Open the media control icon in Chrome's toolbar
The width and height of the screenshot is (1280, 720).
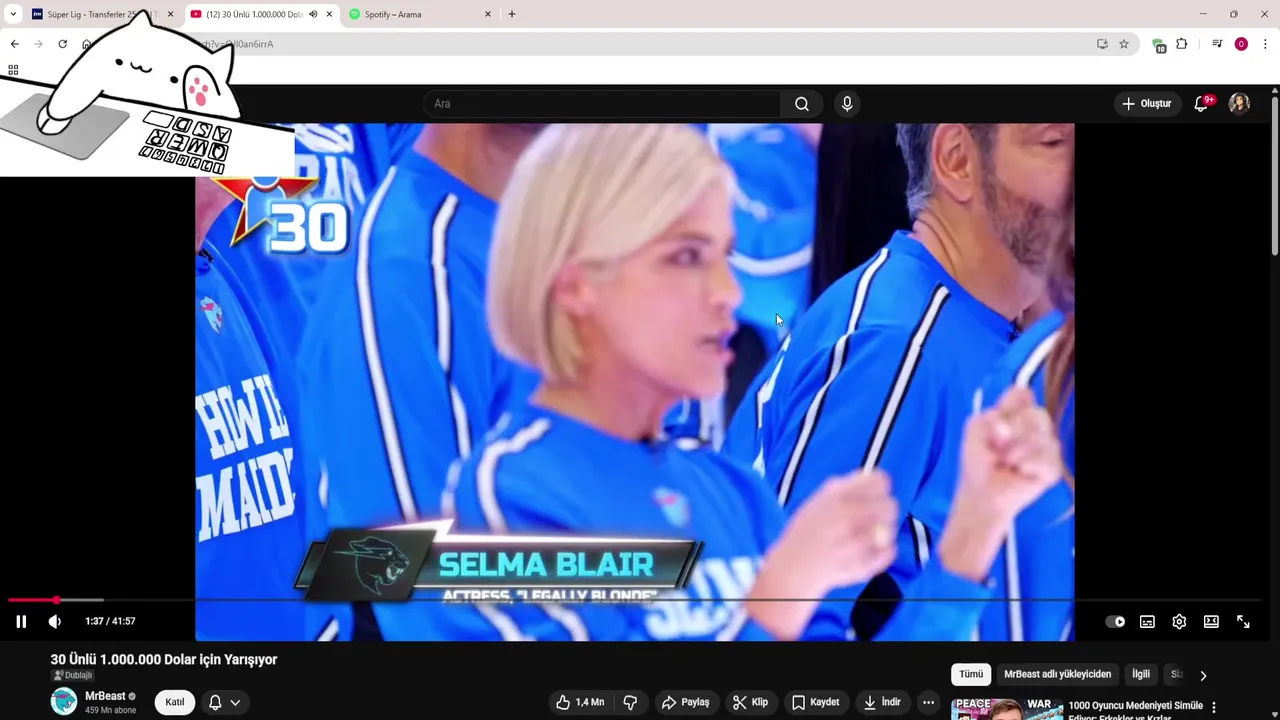[x=1217, y=44]
